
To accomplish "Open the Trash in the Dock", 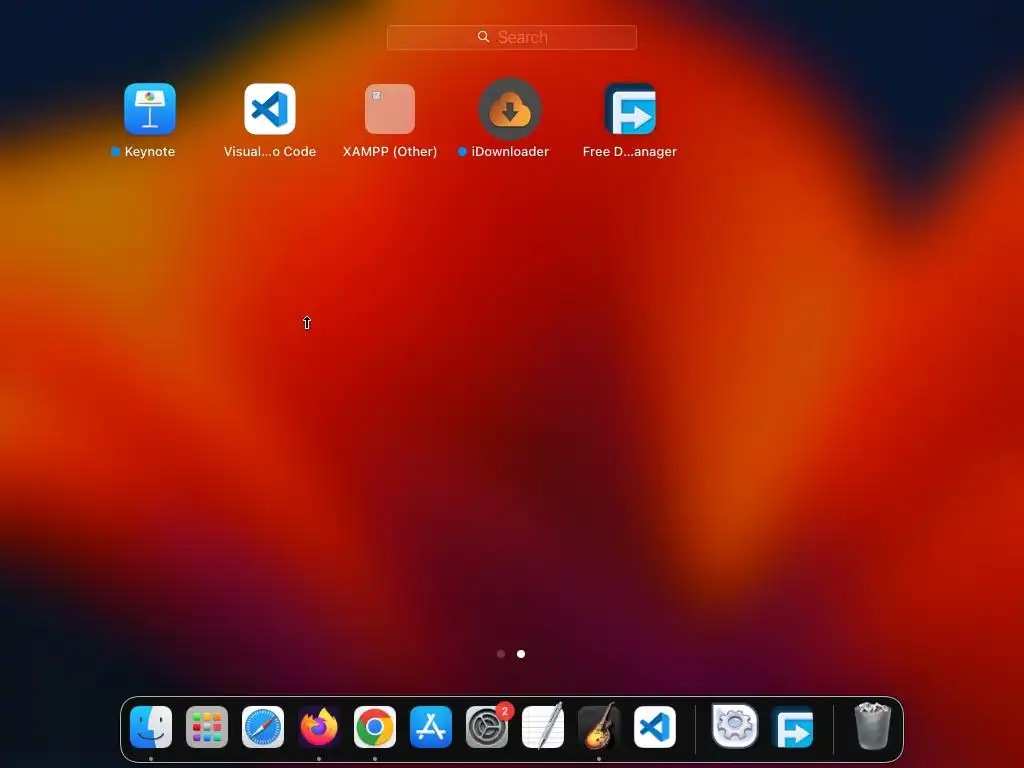I will pyautogui.click(x=872, y=726).
